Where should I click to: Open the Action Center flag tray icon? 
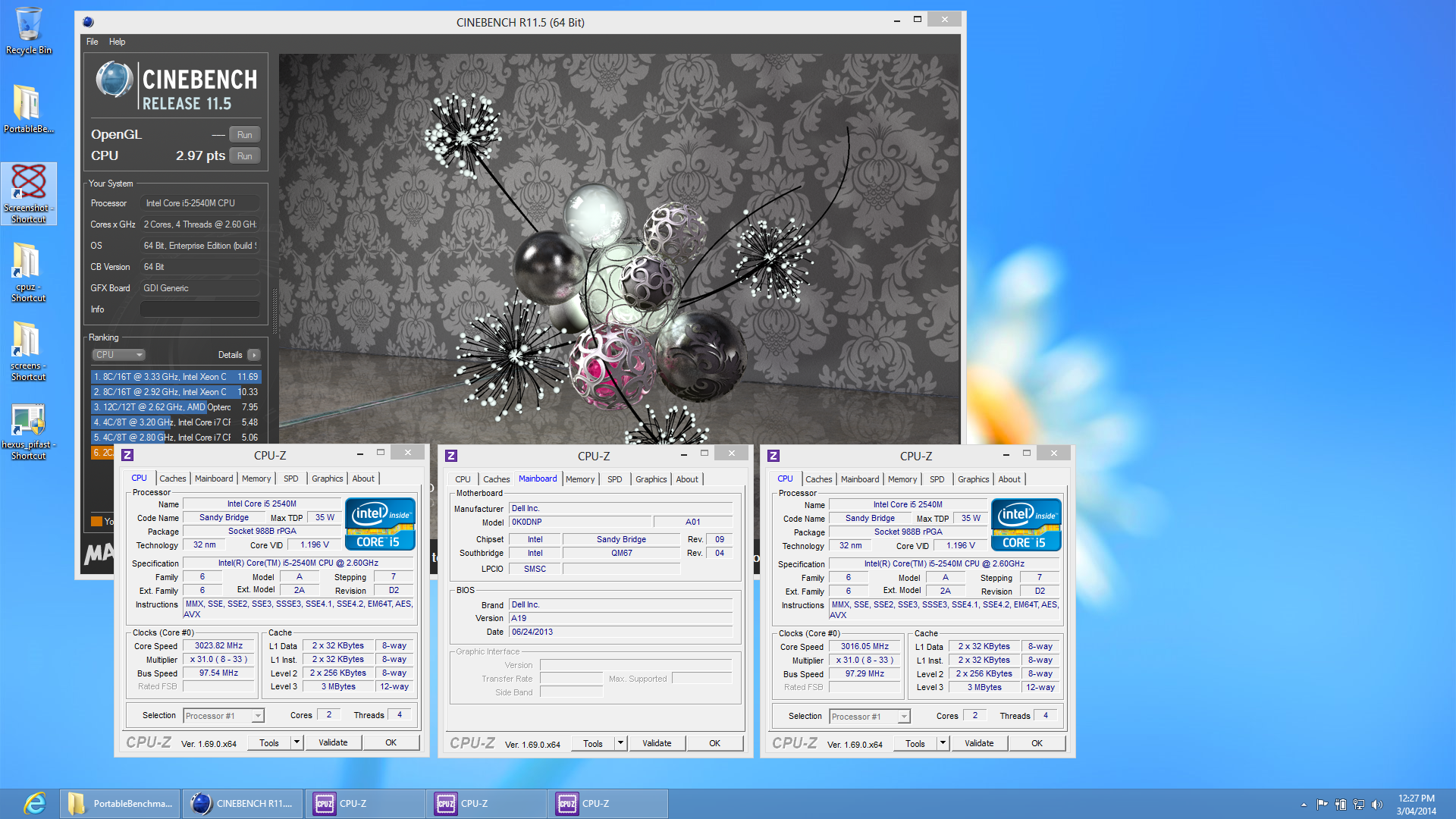pos(1322,804)
